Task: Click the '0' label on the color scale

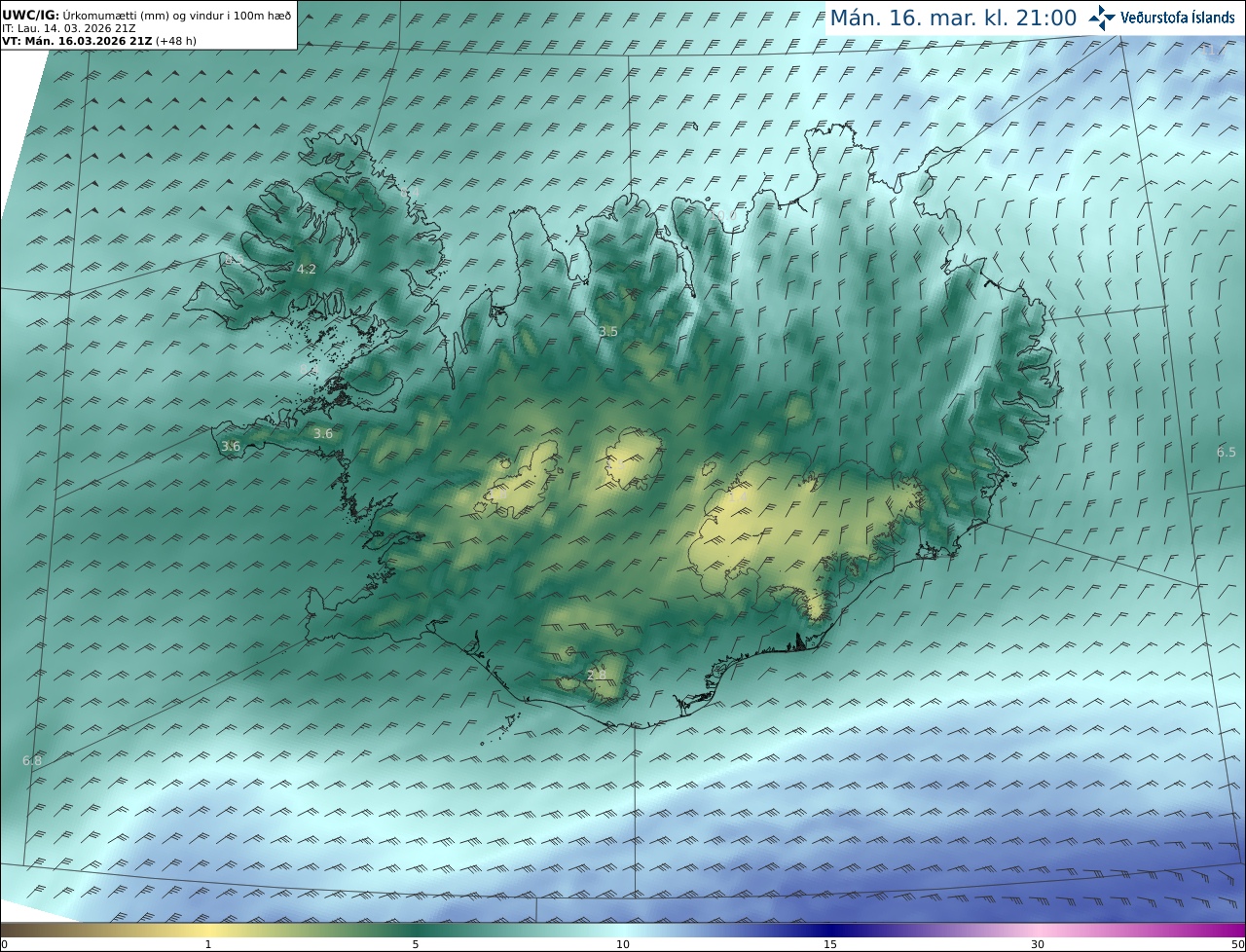Action: point(4,944)
